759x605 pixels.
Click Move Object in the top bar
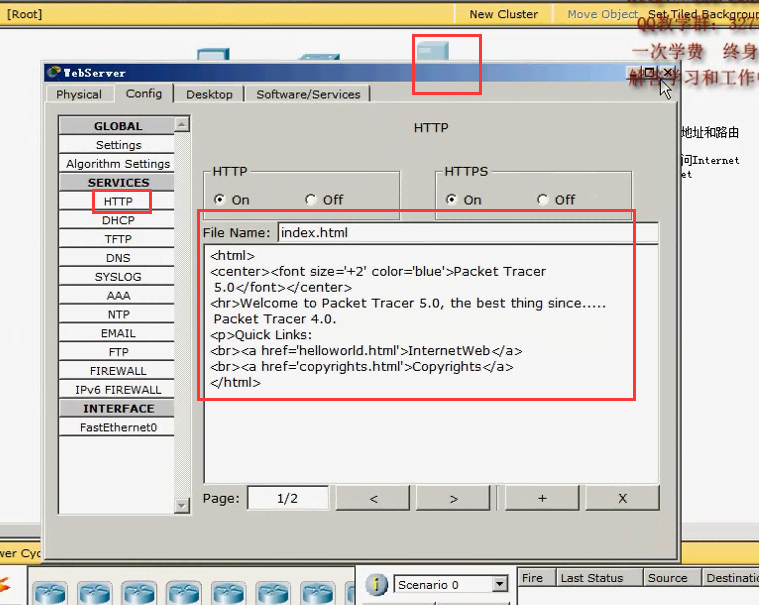click(x=603, y=15)
